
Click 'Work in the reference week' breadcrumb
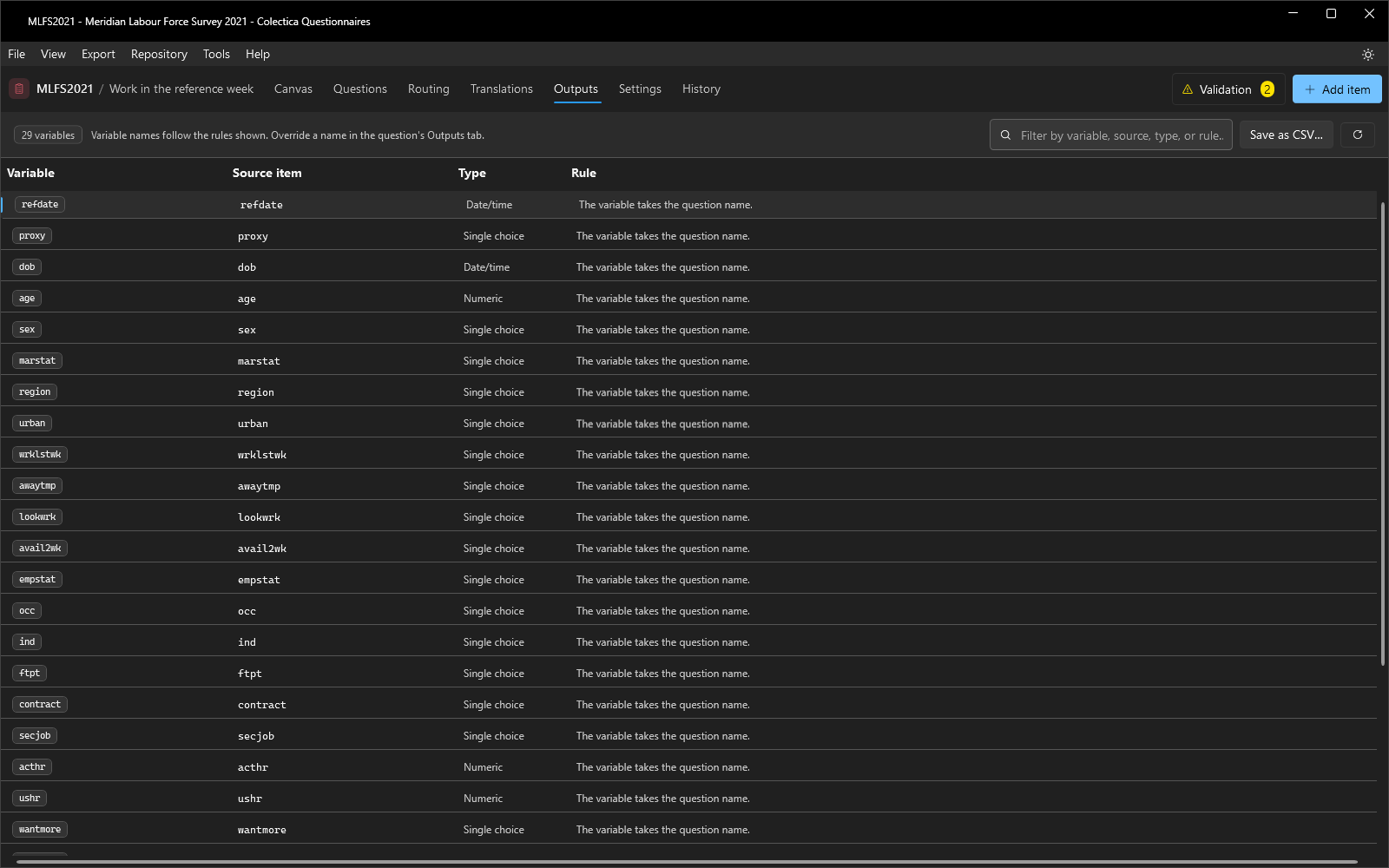181,89
